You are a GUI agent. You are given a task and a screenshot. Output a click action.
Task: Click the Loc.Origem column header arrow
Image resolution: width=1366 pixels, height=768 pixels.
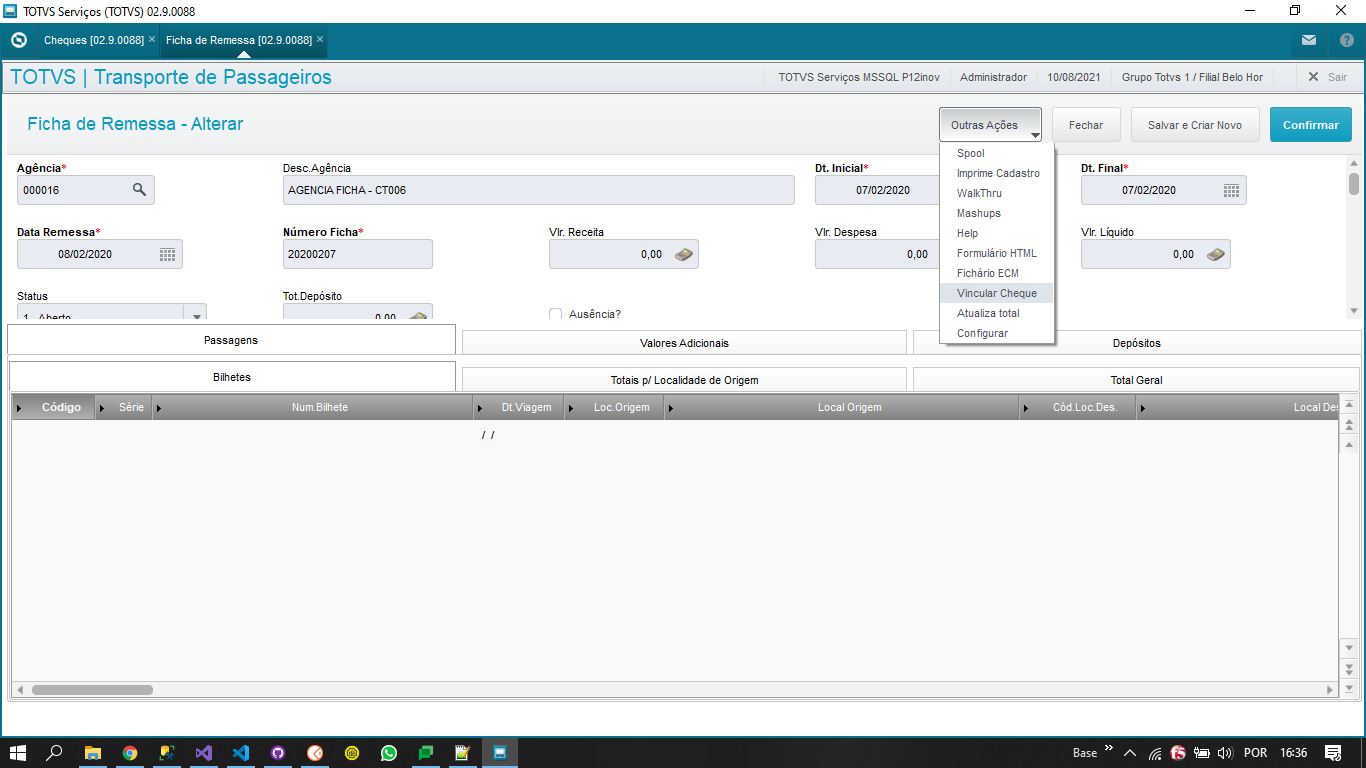[x=571, y=408]
